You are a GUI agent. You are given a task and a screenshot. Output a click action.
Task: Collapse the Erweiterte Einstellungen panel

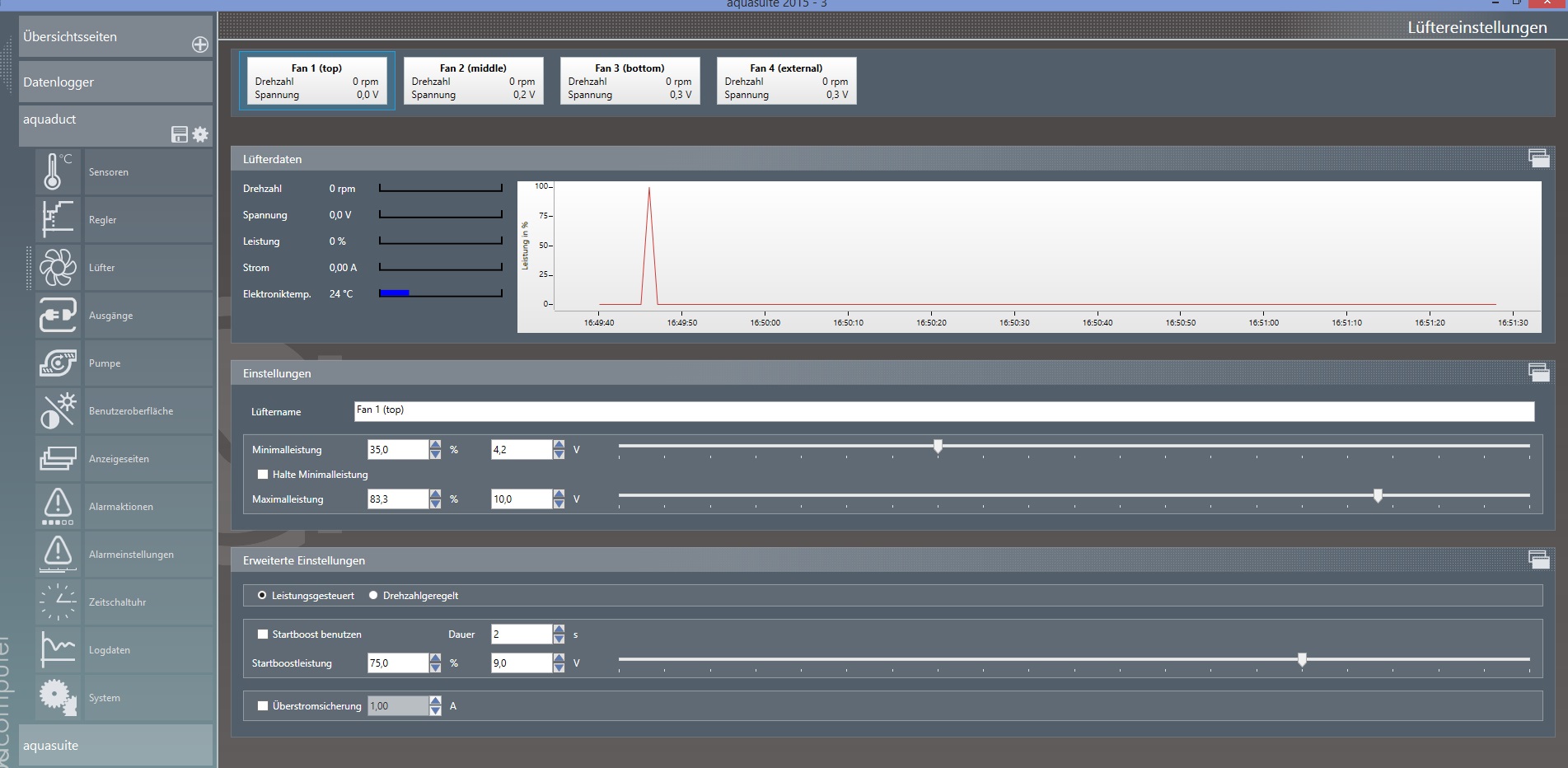click(1538, 560)
